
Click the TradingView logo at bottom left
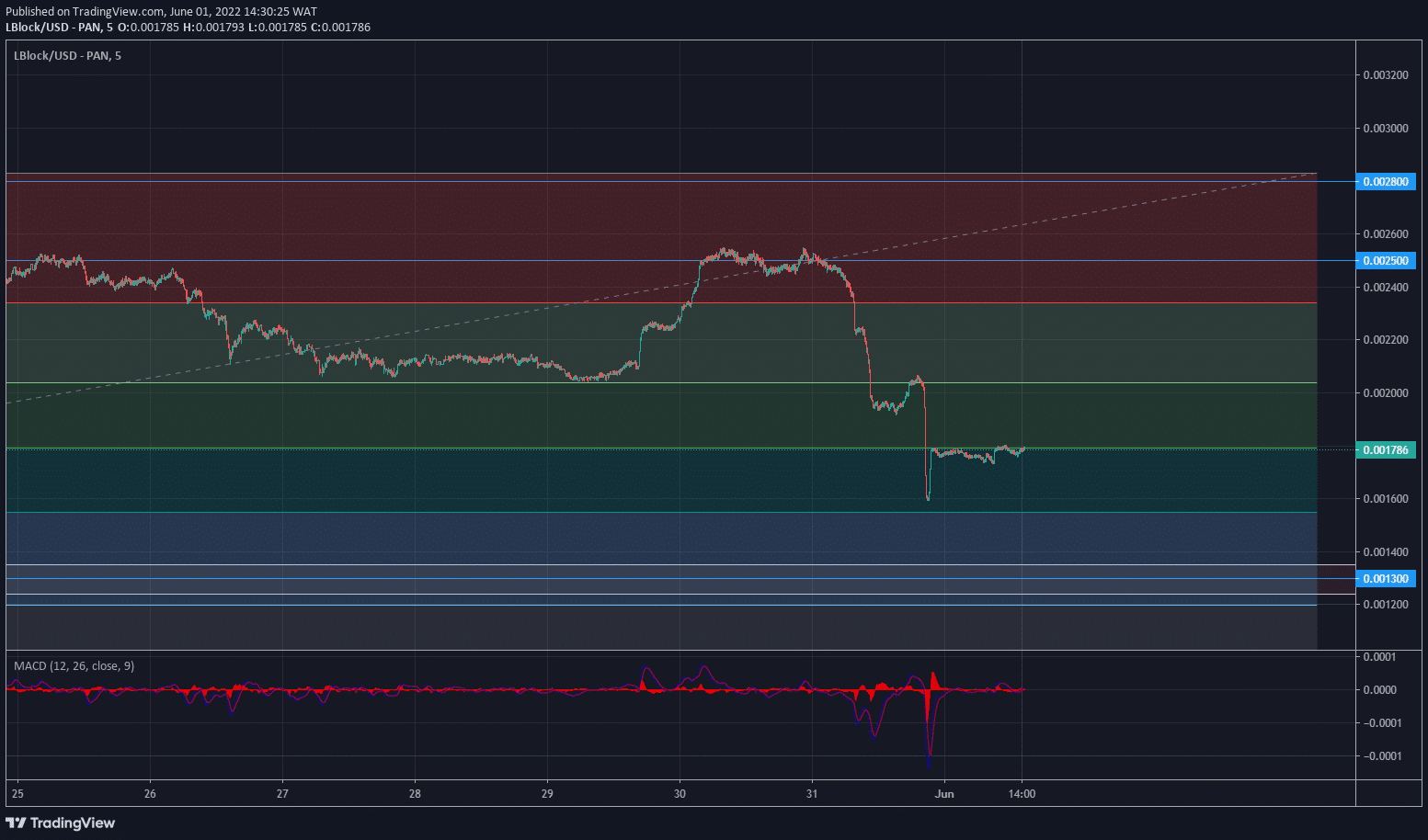pyautogui.click(x=61, y=823)
